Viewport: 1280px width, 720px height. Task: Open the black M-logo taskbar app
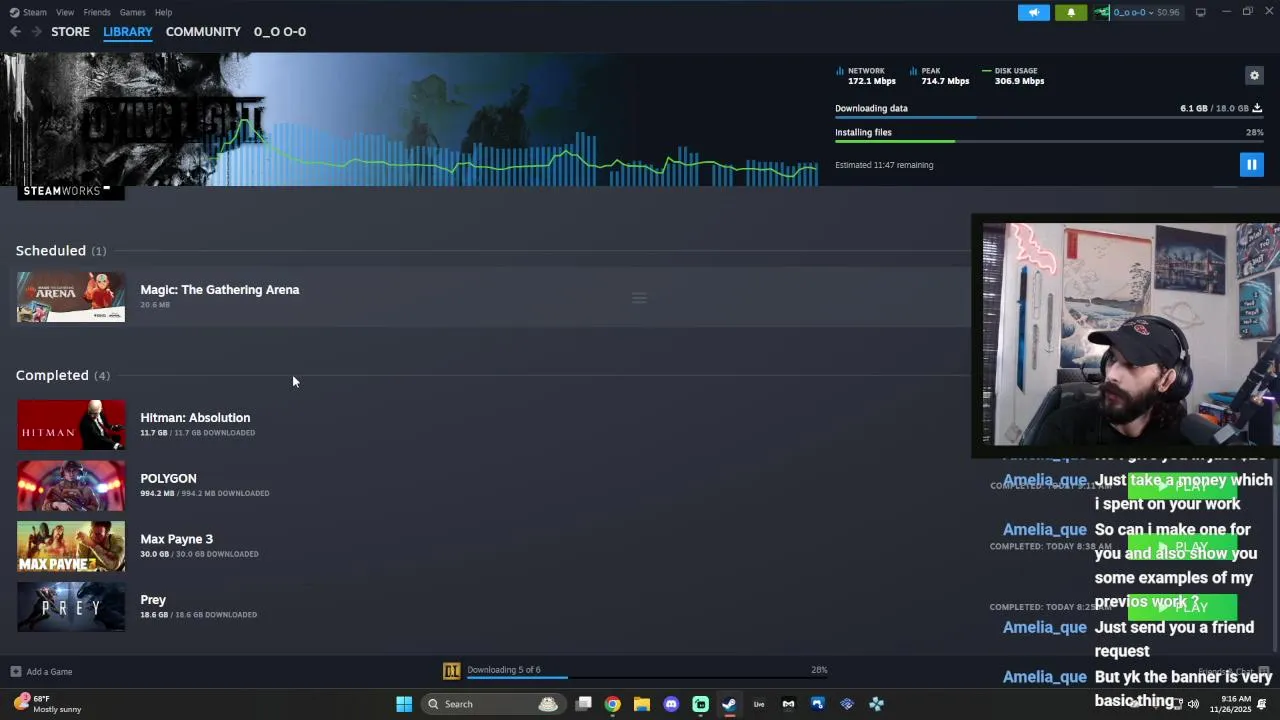(x=788, y=704)
